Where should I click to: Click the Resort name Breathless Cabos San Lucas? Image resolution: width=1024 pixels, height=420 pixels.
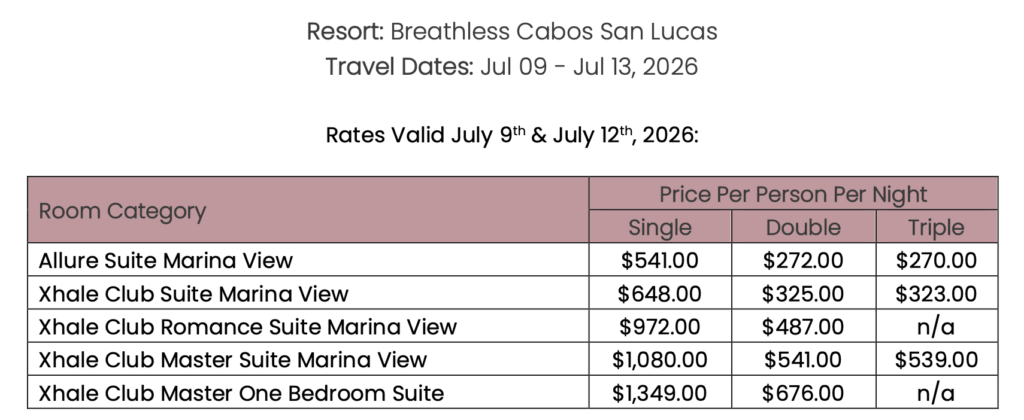553,31
